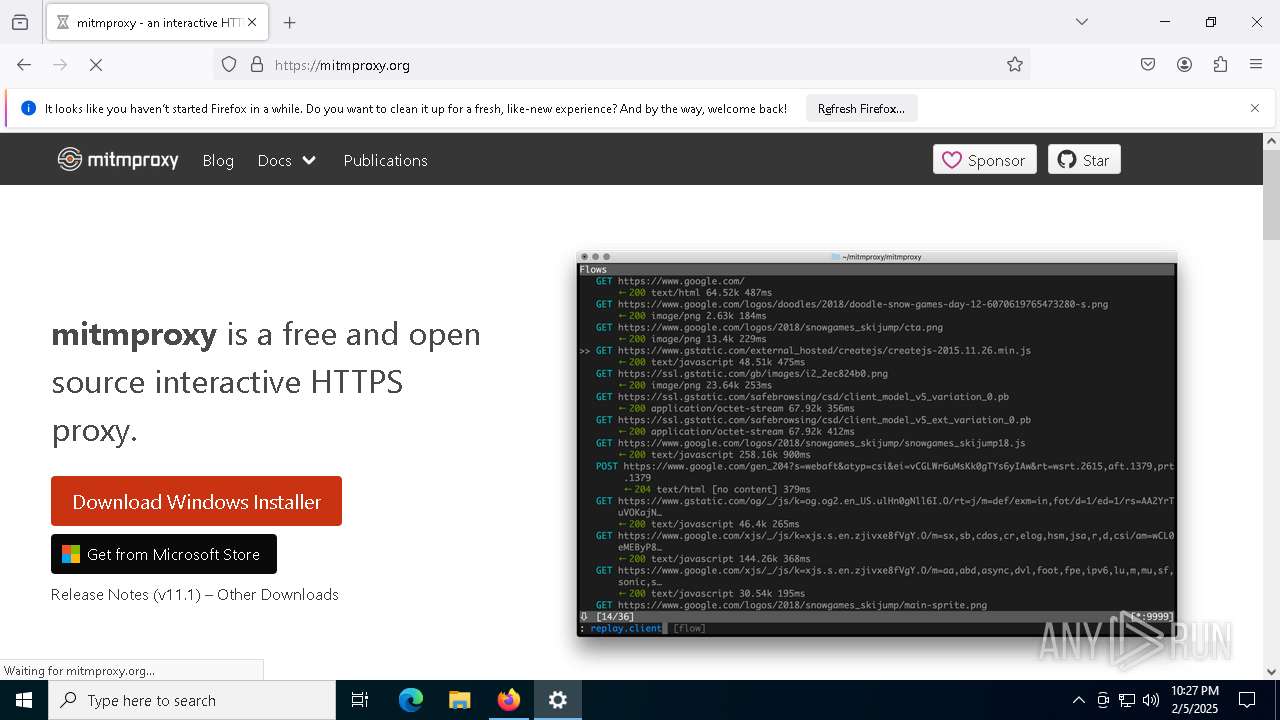1280x720 pixels.
Task: Open Firefox application menu
Action: click(1256, 65)
